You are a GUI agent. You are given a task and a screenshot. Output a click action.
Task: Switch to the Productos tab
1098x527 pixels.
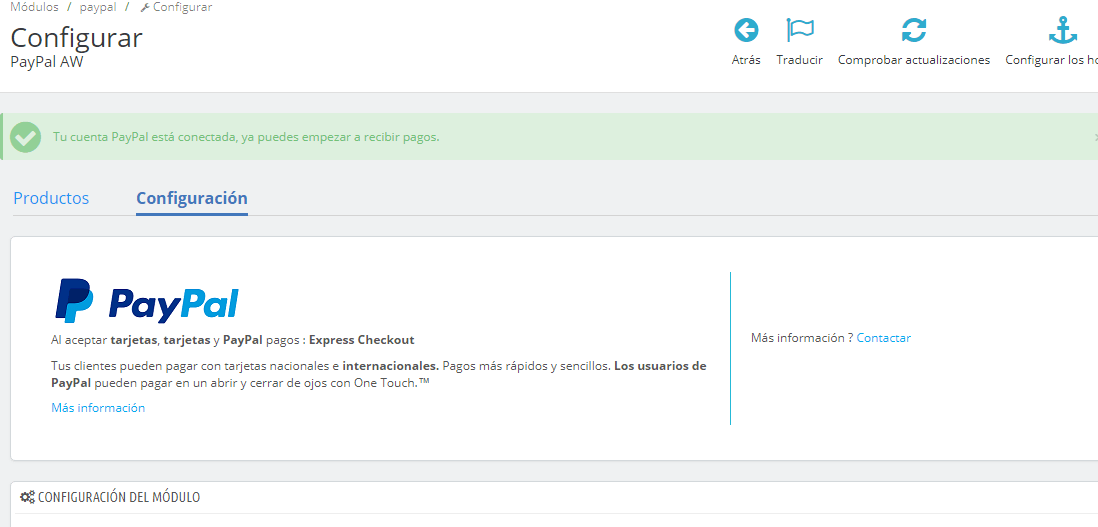tap(51, 198)
